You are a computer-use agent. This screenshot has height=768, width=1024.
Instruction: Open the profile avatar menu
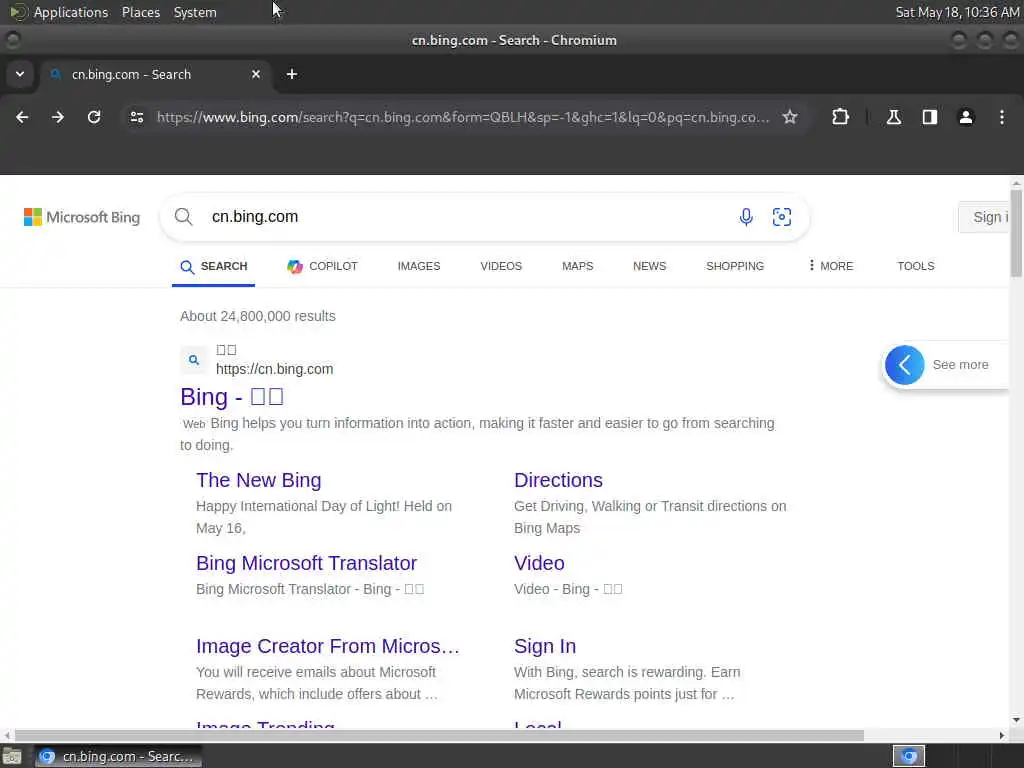point(966,117)
